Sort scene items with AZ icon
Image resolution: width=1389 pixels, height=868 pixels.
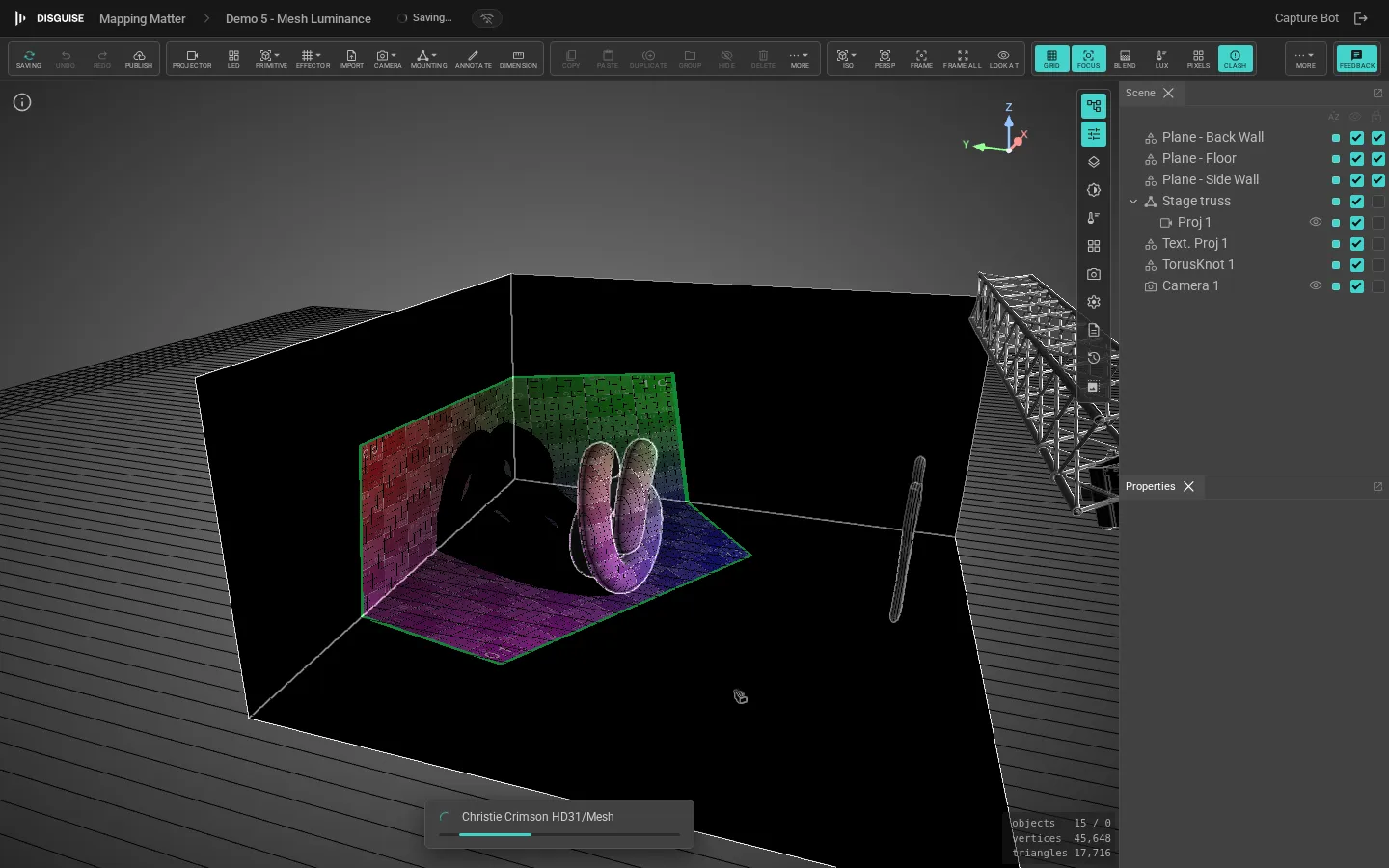[x=1334, y=117]
